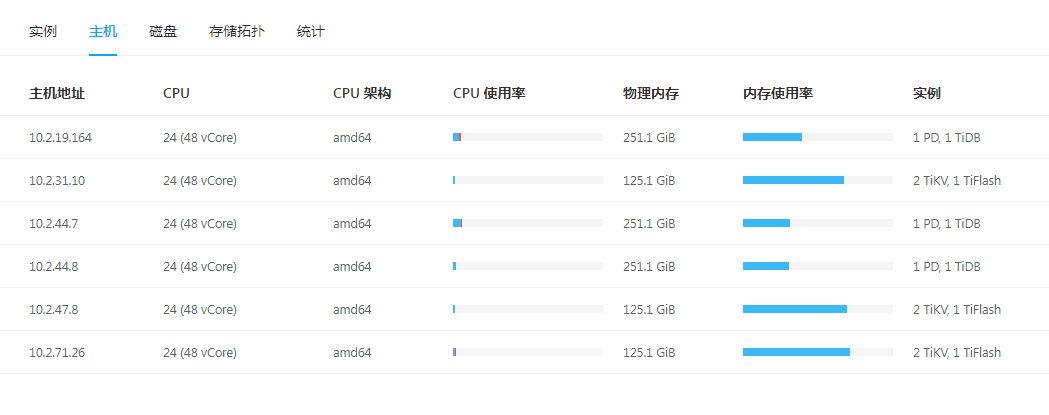Click the CPU usage bar for 10.2.44.7
This screenshot has width=1049, height=415.
pyautogui.click(x=527, y=223)
